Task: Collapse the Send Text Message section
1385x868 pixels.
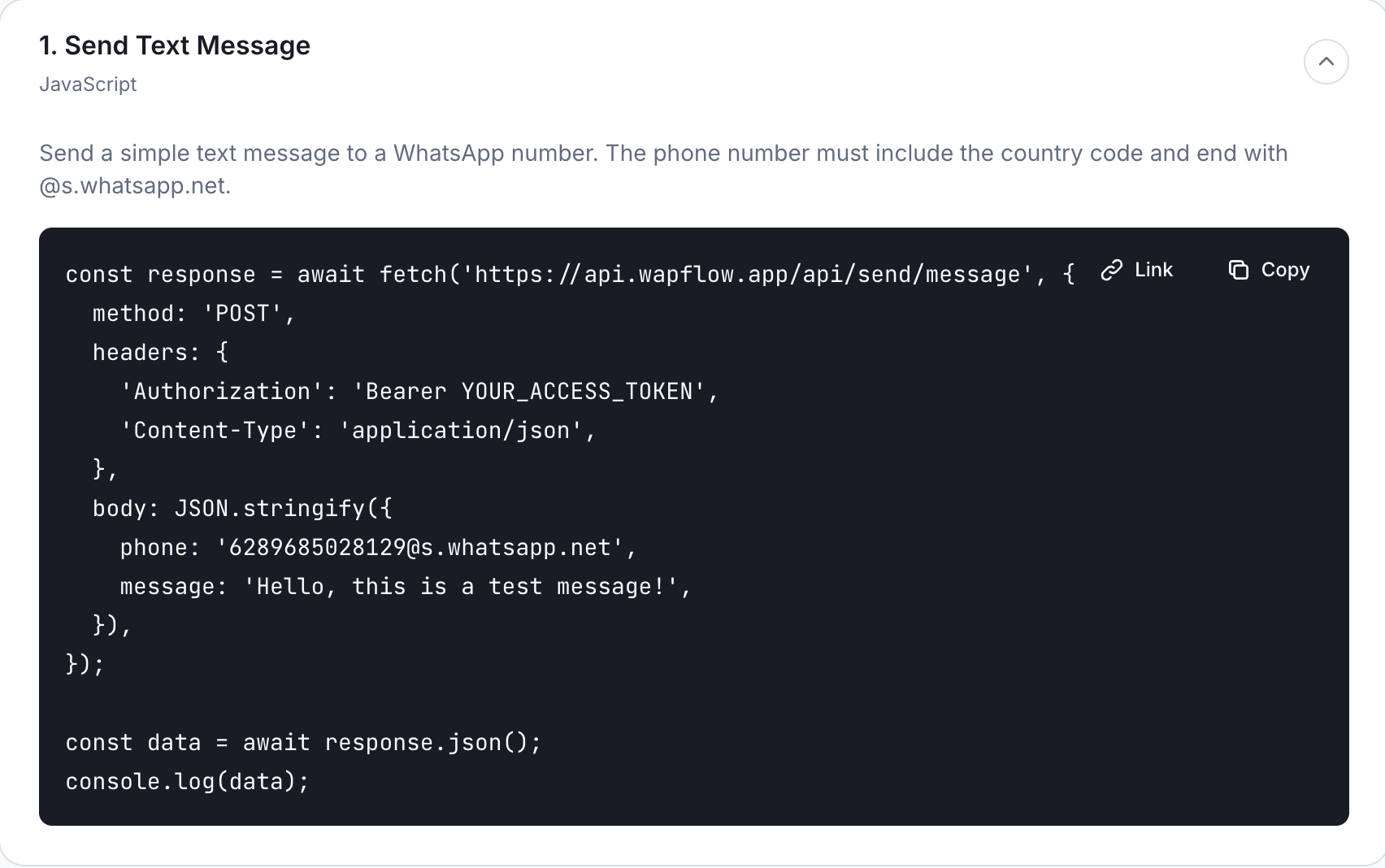Action: (x=1326, y=62)
